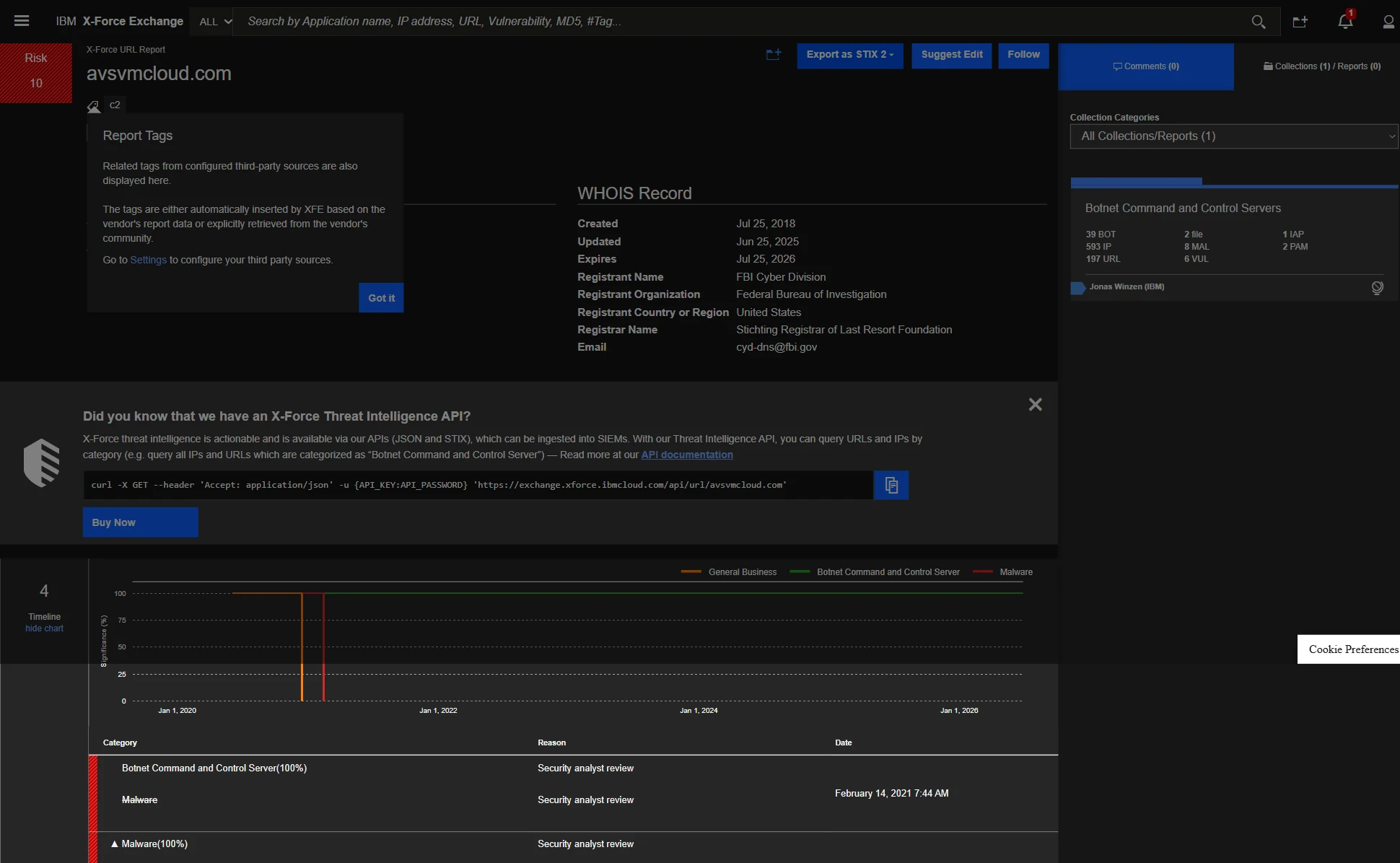Close the API promotion banner

[1036, 405]
